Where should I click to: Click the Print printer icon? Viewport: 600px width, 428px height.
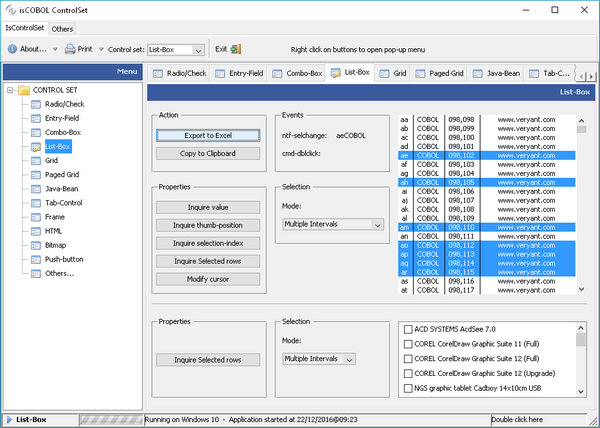tap(69, 48)
